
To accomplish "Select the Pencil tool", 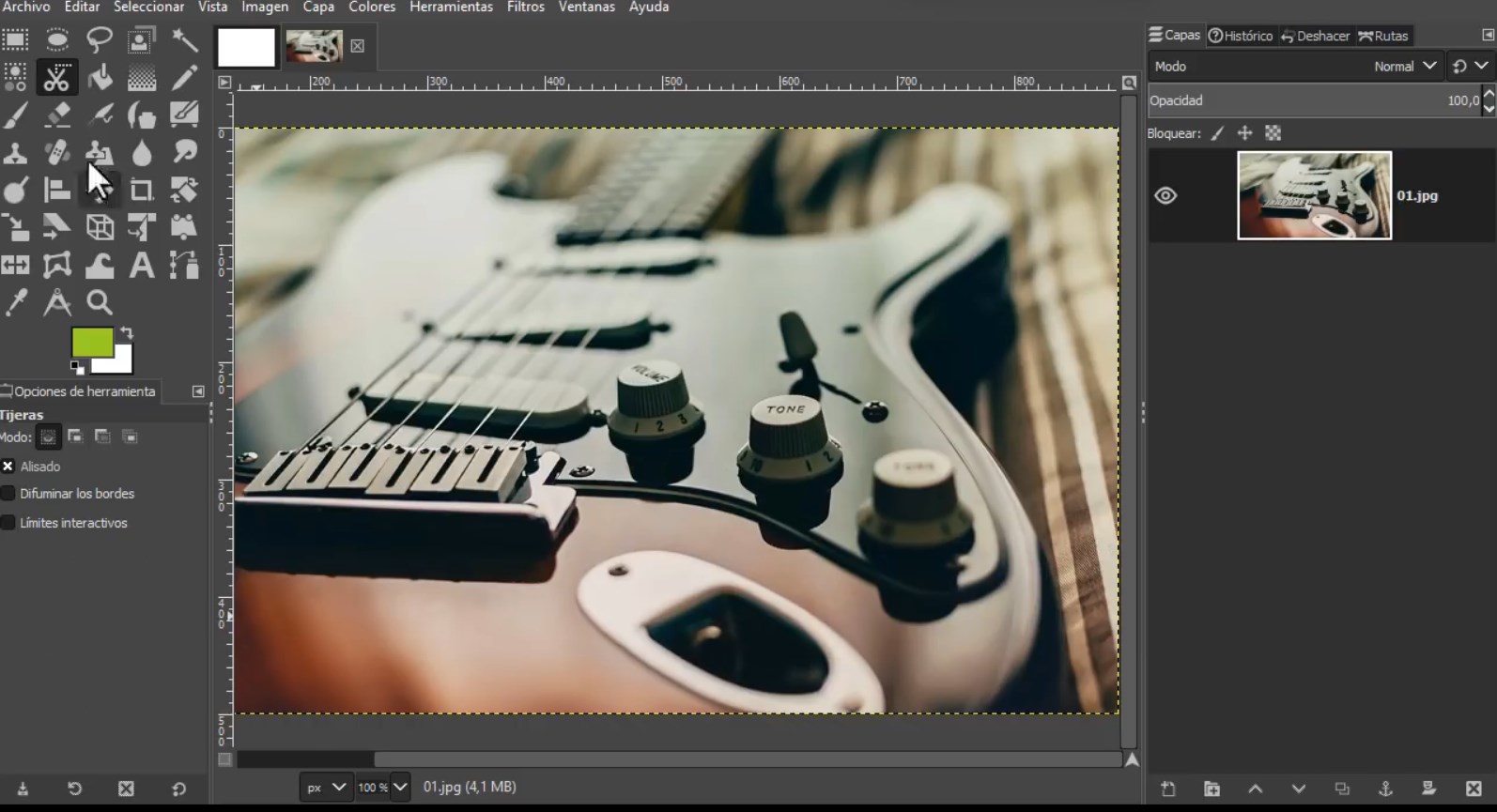I will 184,77.
